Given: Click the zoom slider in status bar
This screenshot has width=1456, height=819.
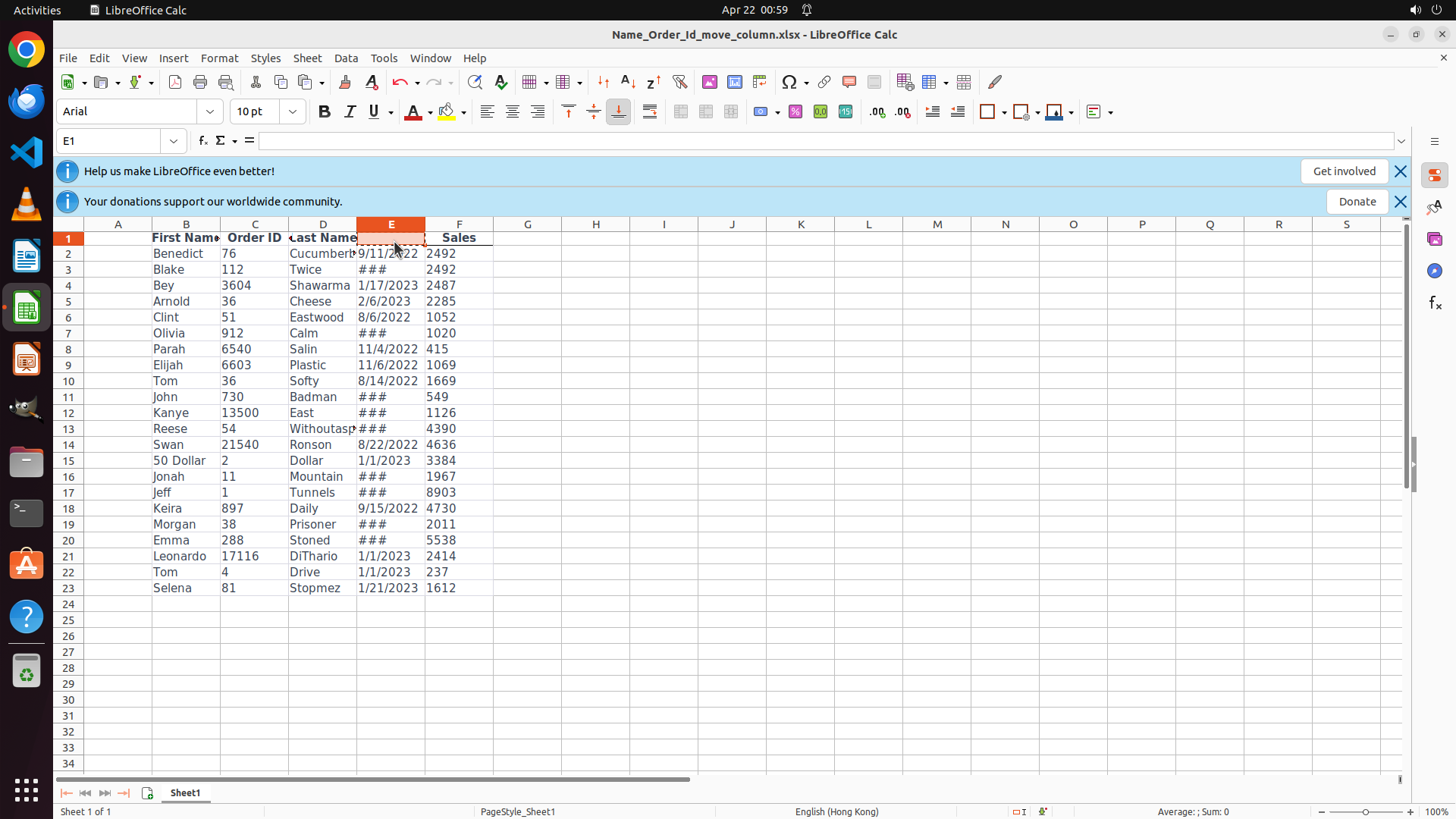Looking at the screenshot, I should pyautogui.click(x=1366, y=812).
